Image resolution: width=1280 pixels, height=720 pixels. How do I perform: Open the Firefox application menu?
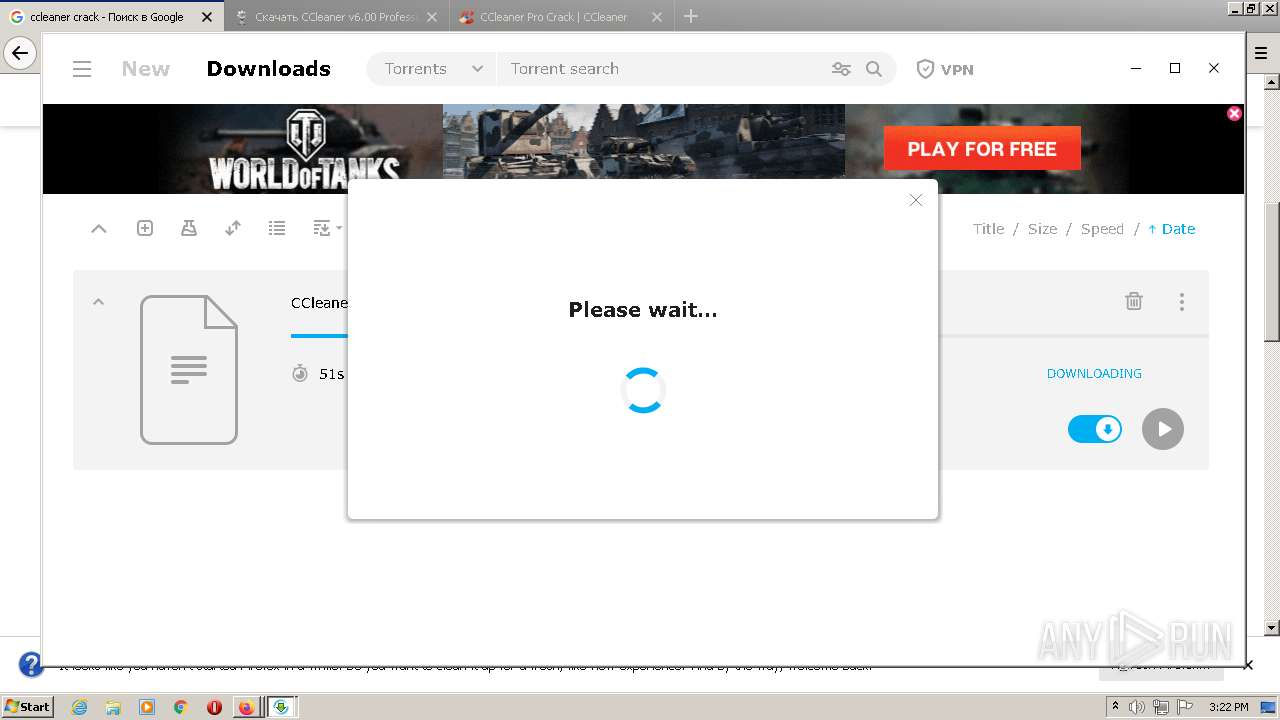(1261, 53)
